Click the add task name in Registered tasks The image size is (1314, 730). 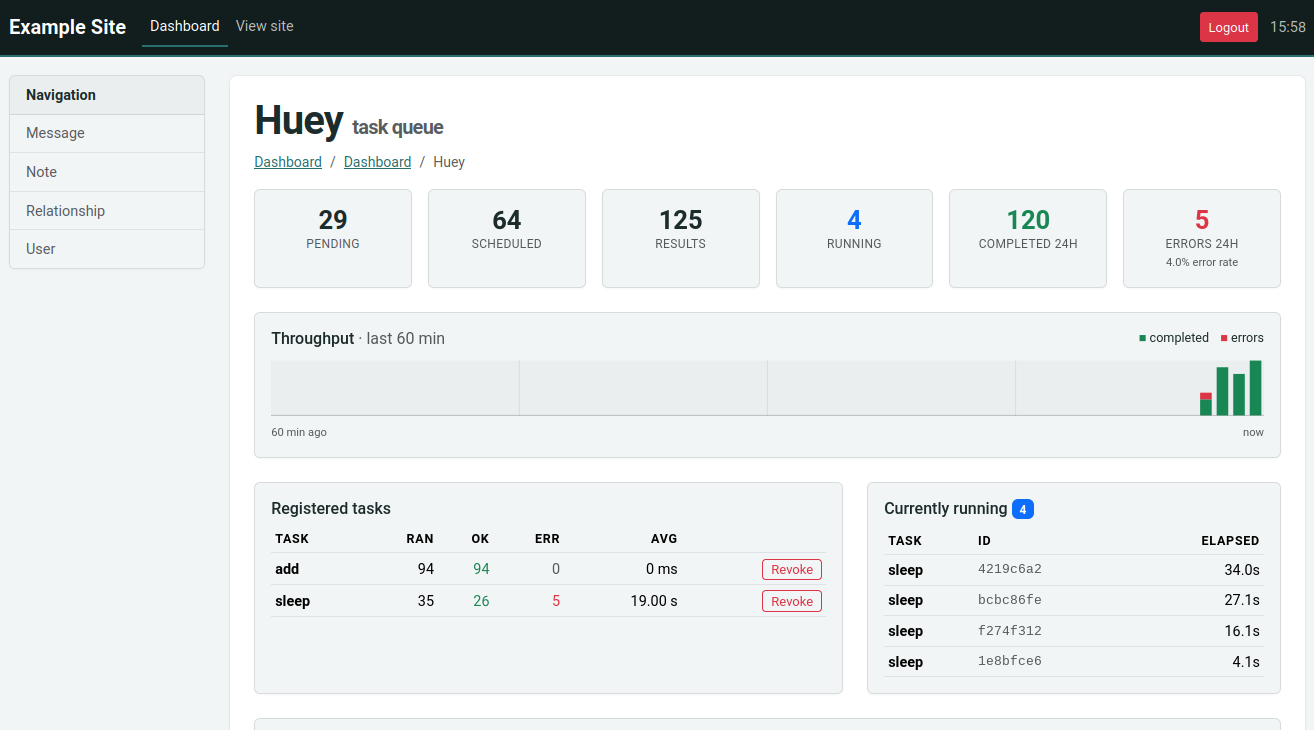click(x=287, y=569)
